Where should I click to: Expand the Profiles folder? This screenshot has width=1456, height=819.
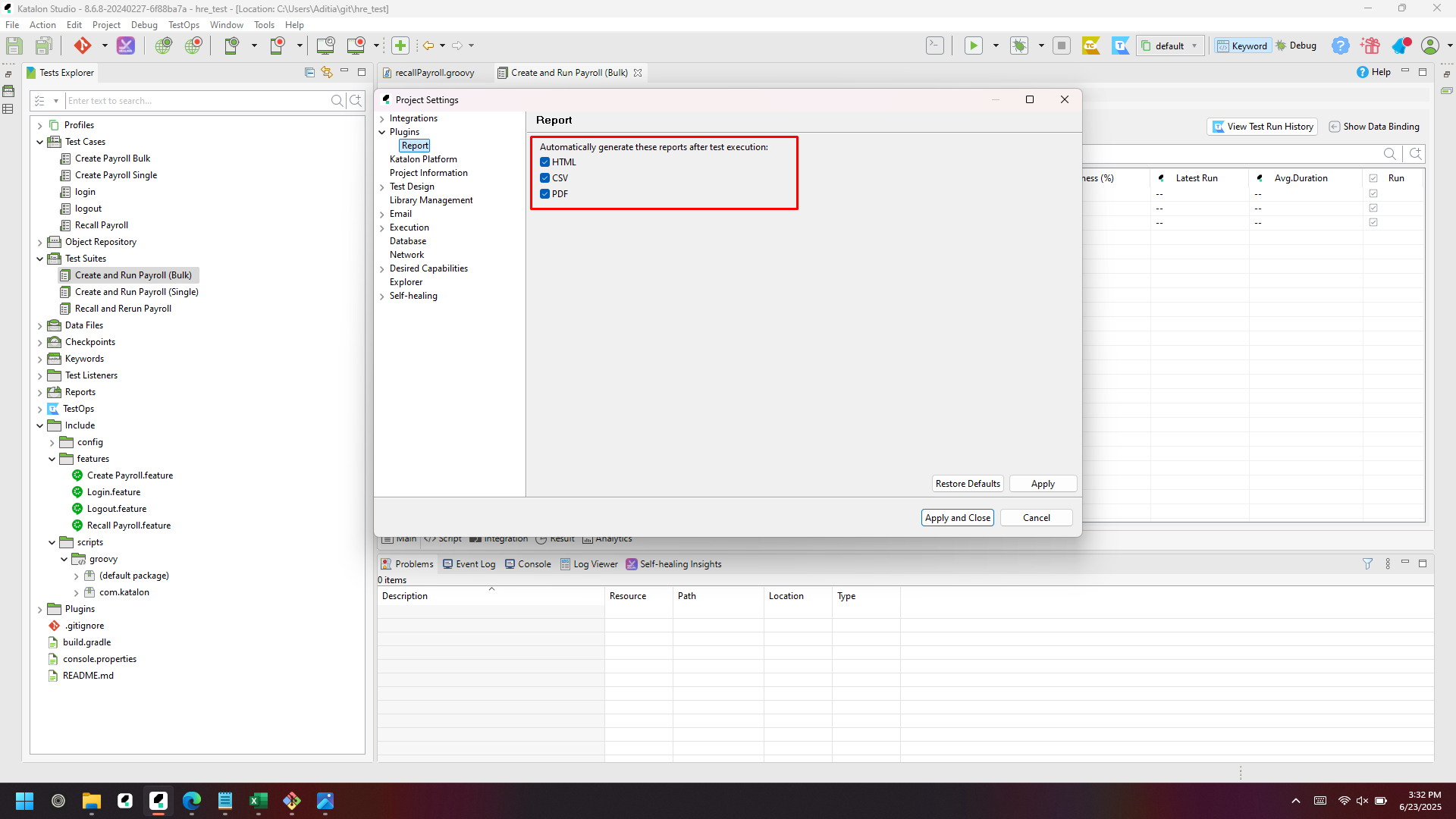40,126
